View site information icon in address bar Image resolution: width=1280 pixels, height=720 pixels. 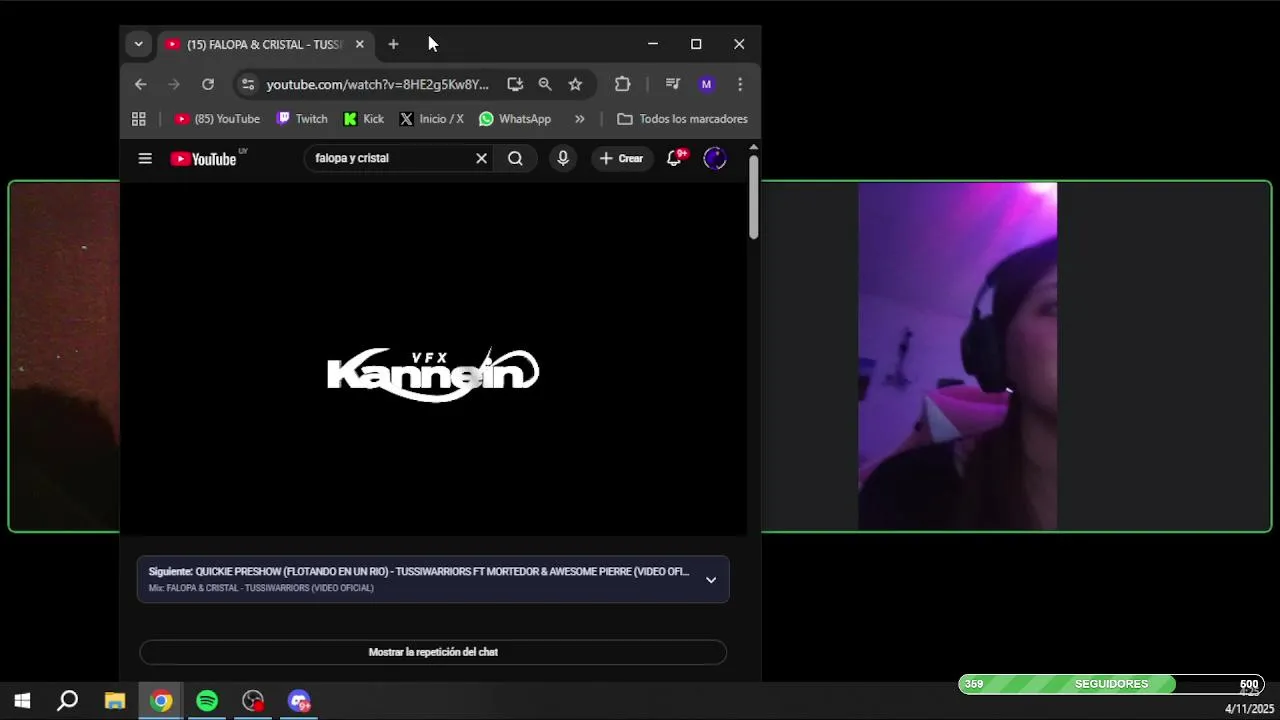pyautogui.click(x=248, y=84)
